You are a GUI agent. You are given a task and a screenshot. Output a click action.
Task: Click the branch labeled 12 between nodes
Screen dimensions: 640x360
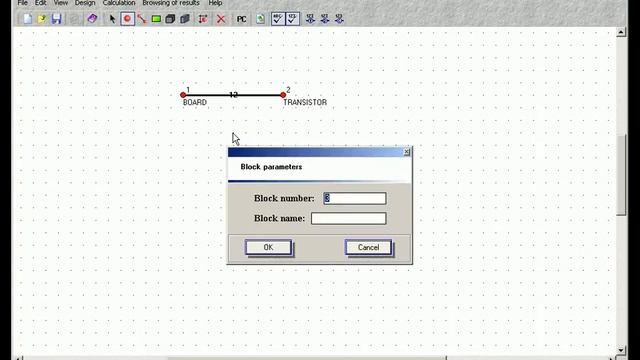pos(233,95)
